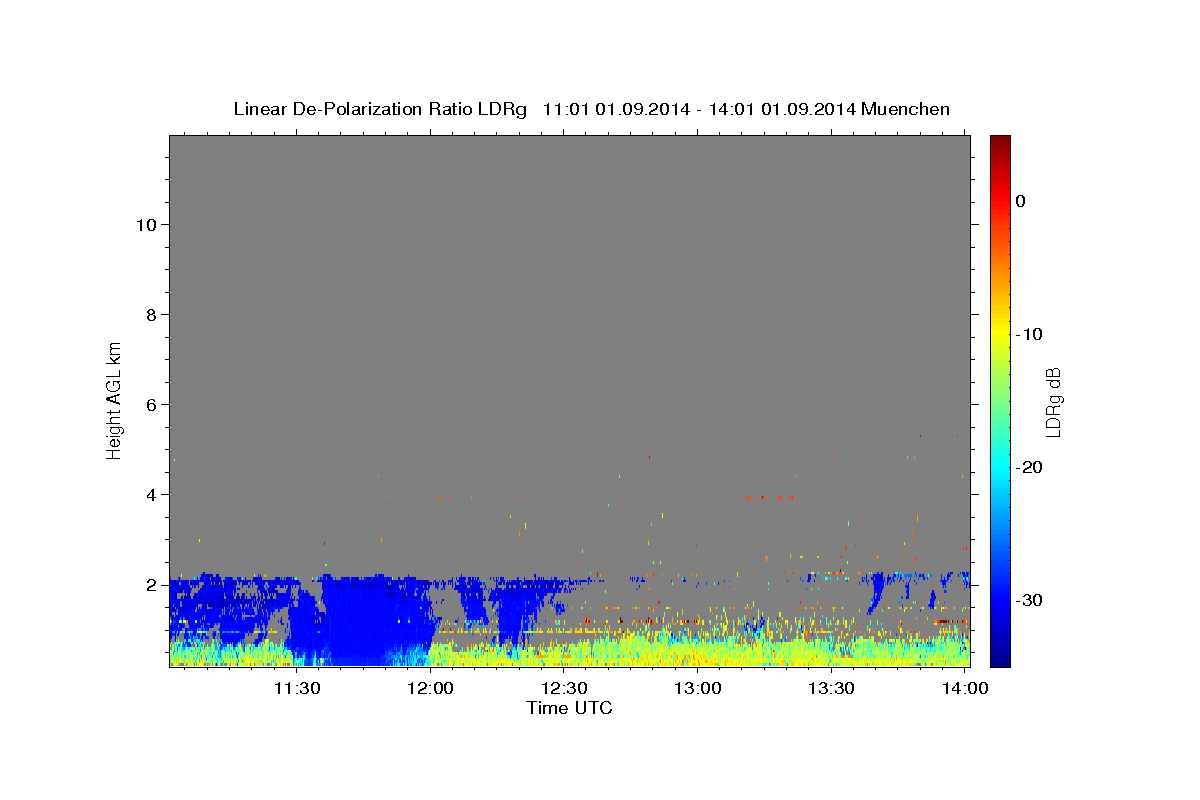The image size is (1200, 800).
Task: Click the colorbar label '-20'
Action: 1029,467
